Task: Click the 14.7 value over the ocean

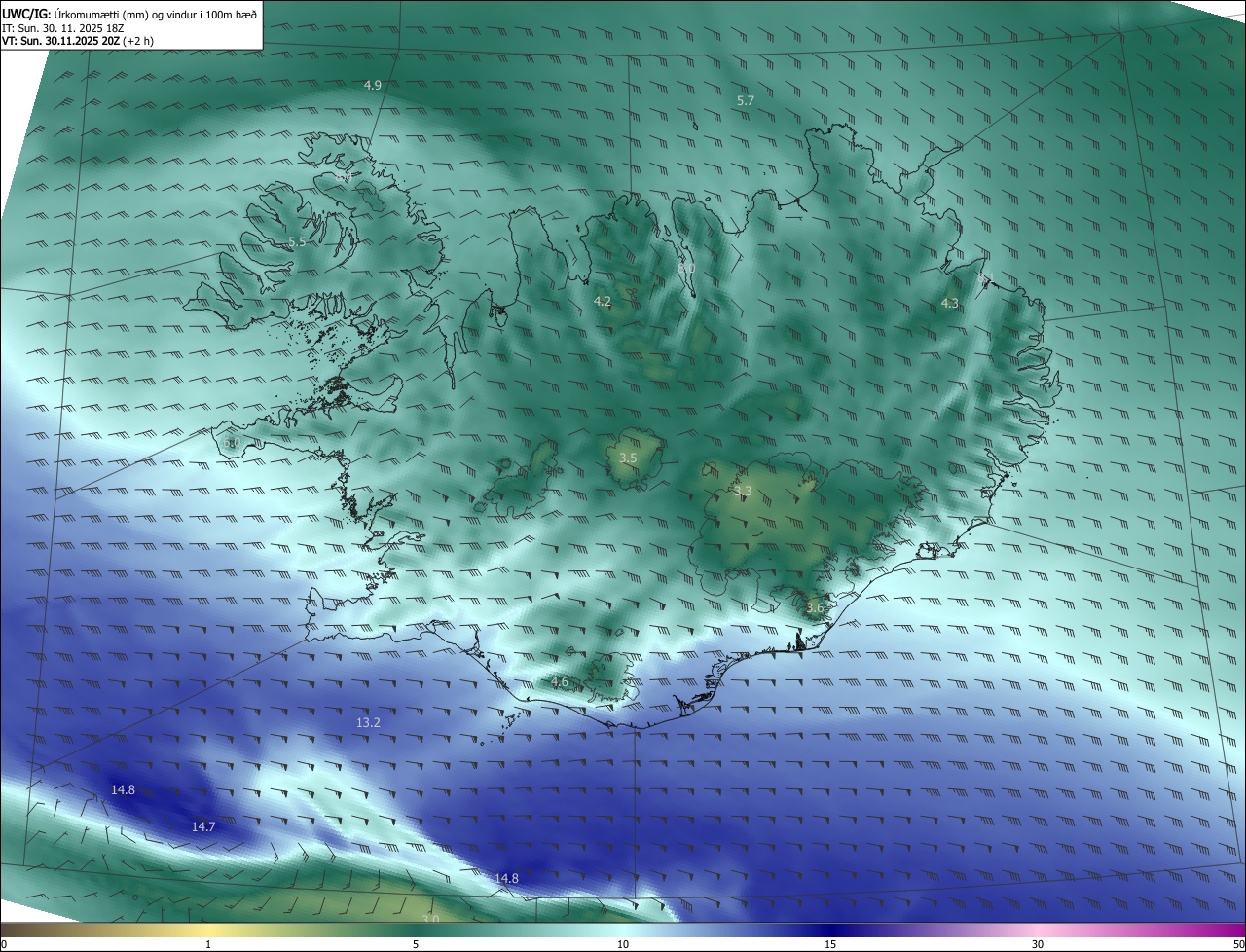Action: pyautogui.click(x=202, y=827)
